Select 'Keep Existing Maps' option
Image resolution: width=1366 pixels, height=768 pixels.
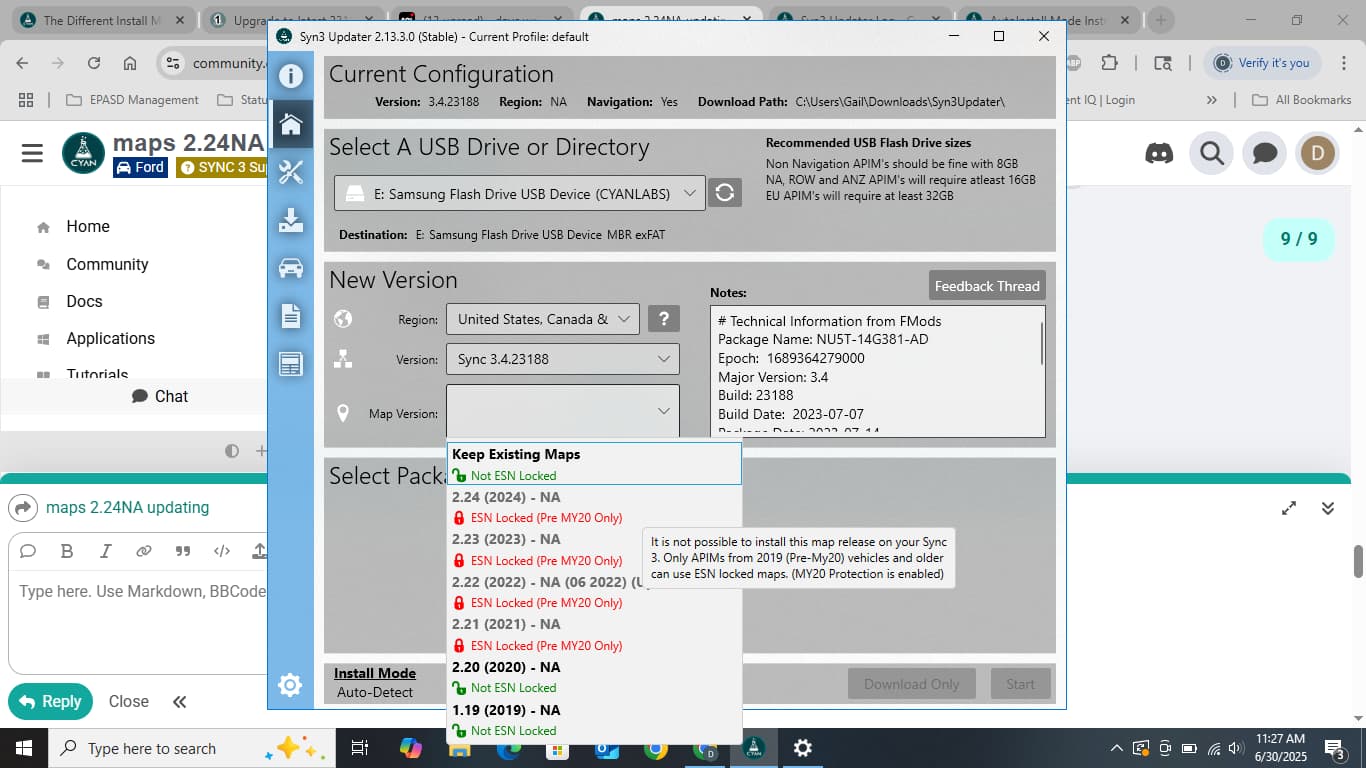tap(594, 464)
